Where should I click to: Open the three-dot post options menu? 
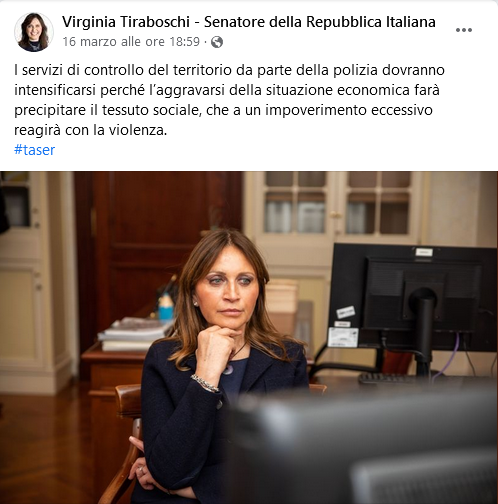(464, 30)
